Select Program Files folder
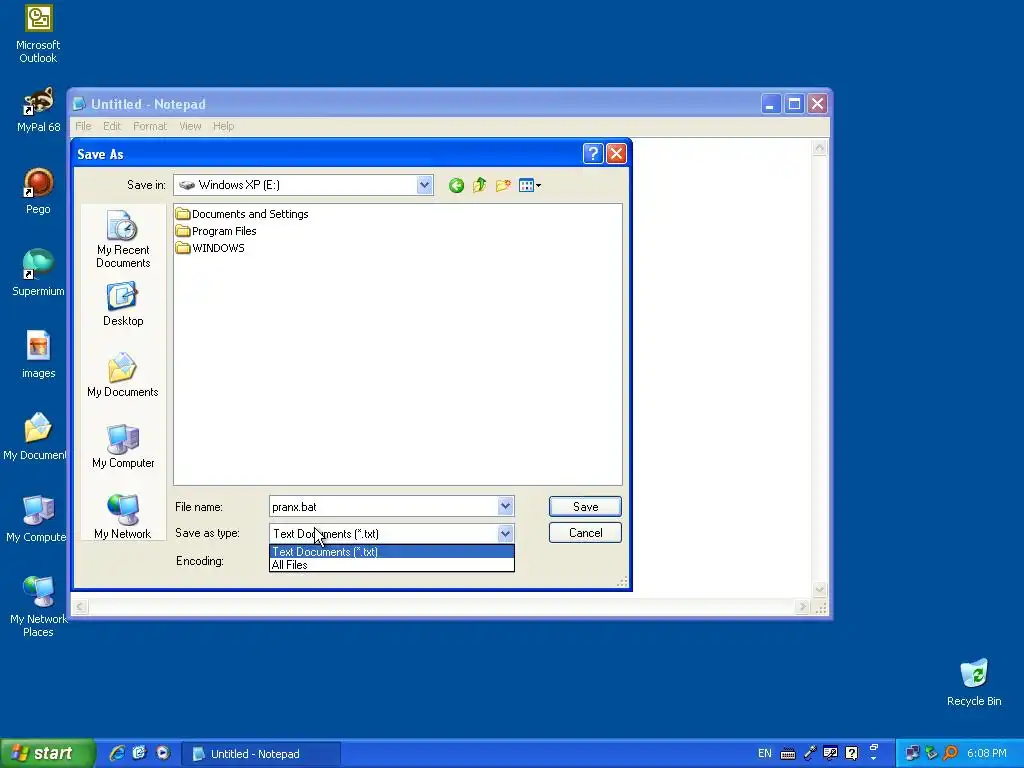Screen dimensions: 1024x768 [x=216, y=231]
